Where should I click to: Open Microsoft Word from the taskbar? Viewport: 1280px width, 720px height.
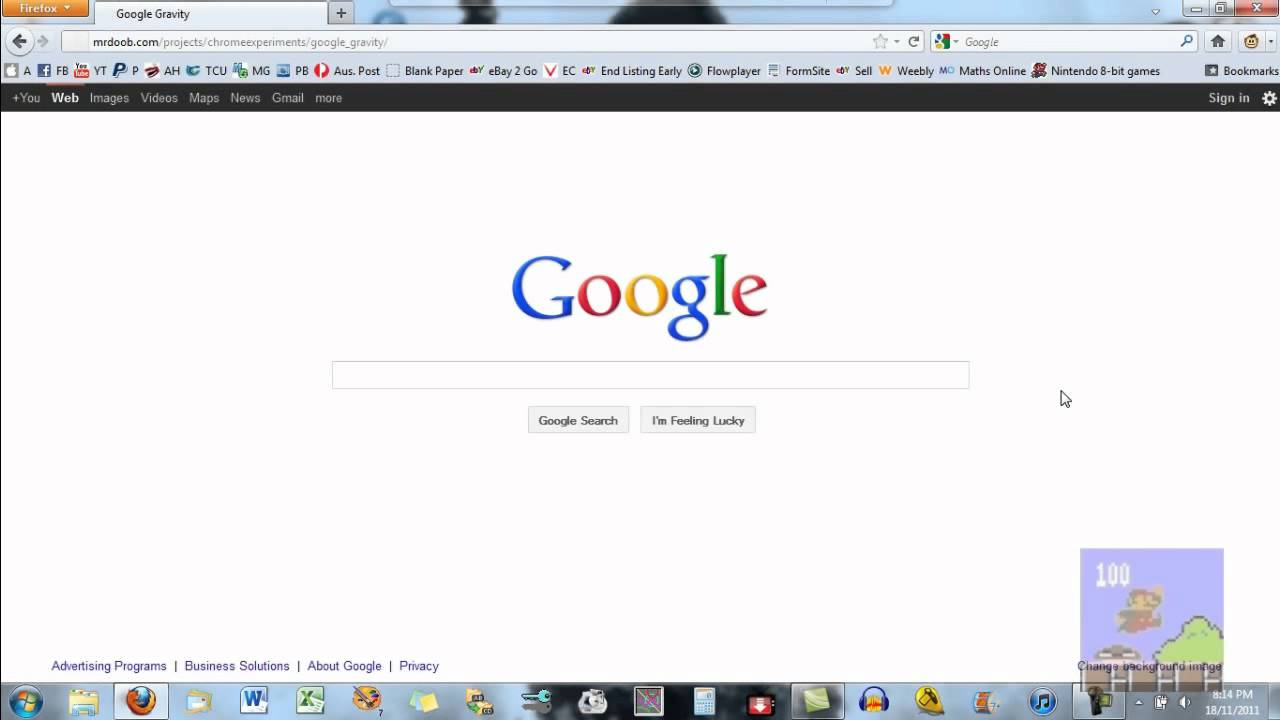[253, 701]
